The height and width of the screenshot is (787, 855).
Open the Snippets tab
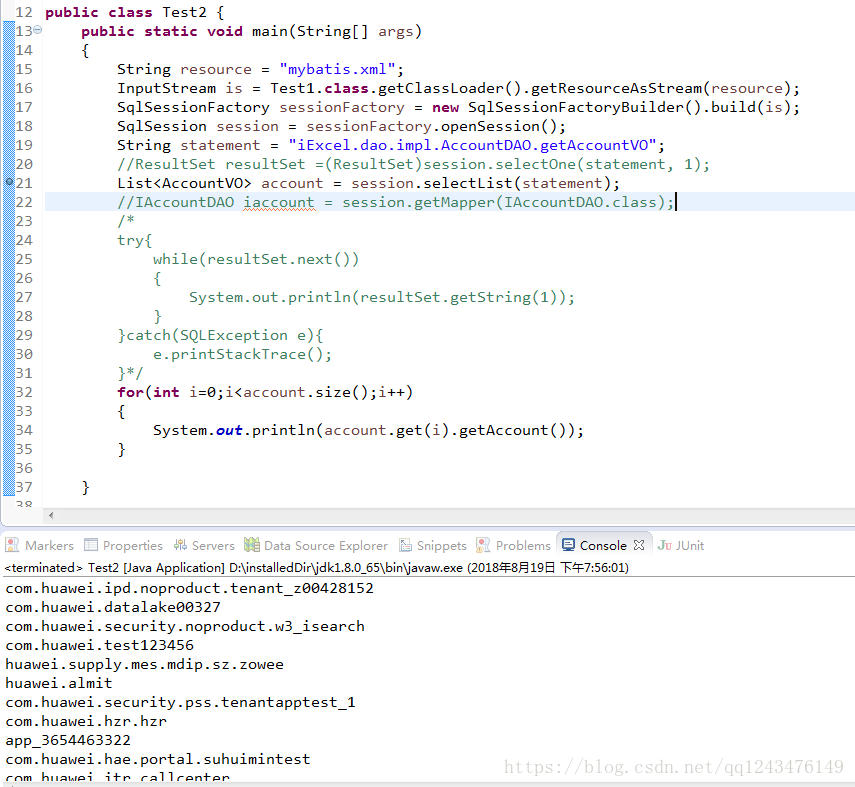tap(442, 545)
